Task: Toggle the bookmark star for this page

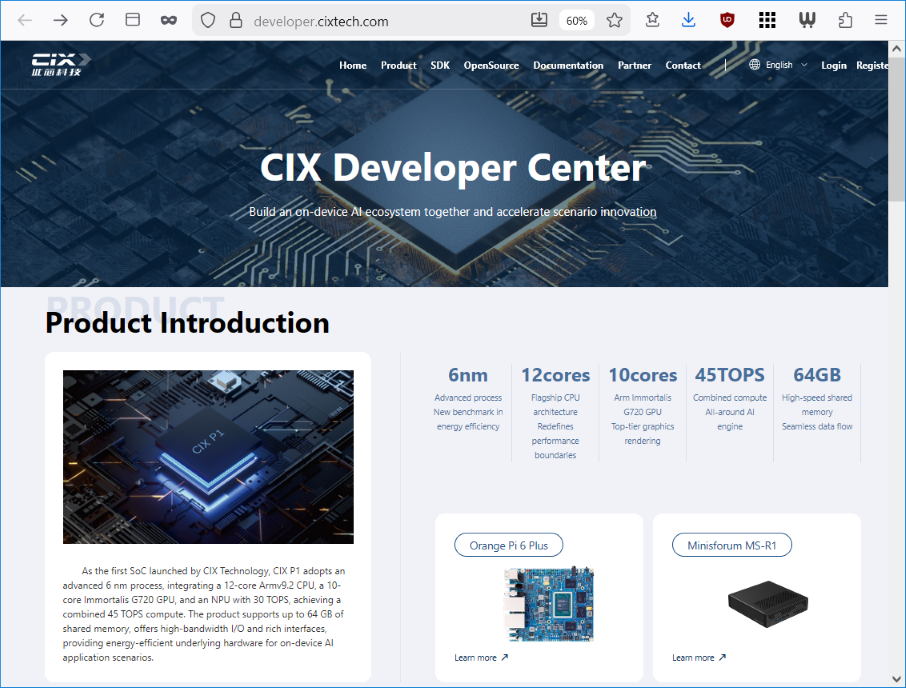Action: 614,20
